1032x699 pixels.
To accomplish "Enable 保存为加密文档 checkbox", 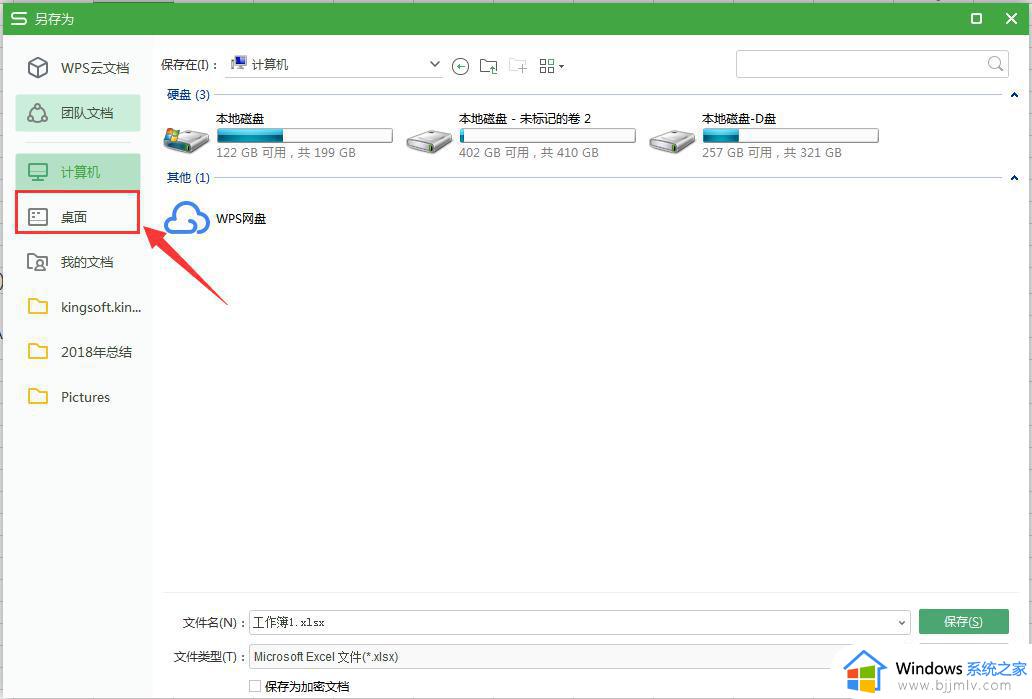I will coord(255,686).
